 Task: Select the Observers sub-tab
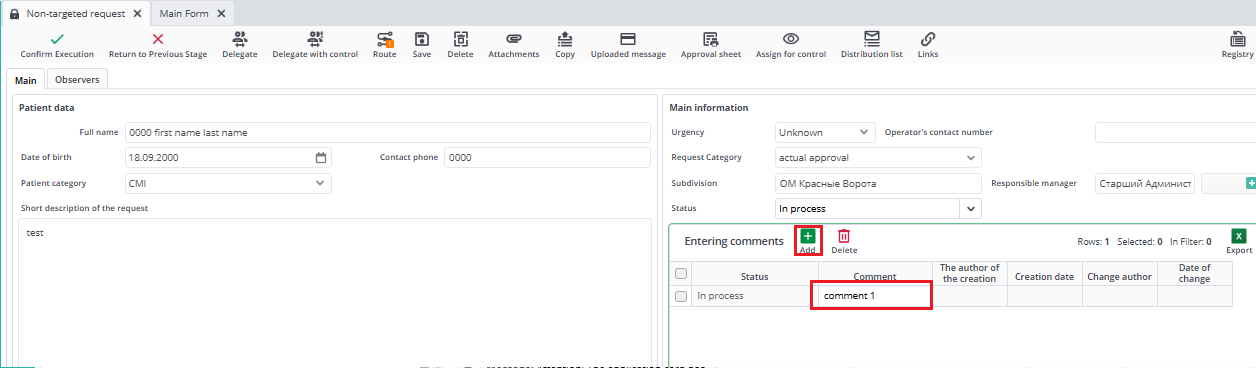77,79
